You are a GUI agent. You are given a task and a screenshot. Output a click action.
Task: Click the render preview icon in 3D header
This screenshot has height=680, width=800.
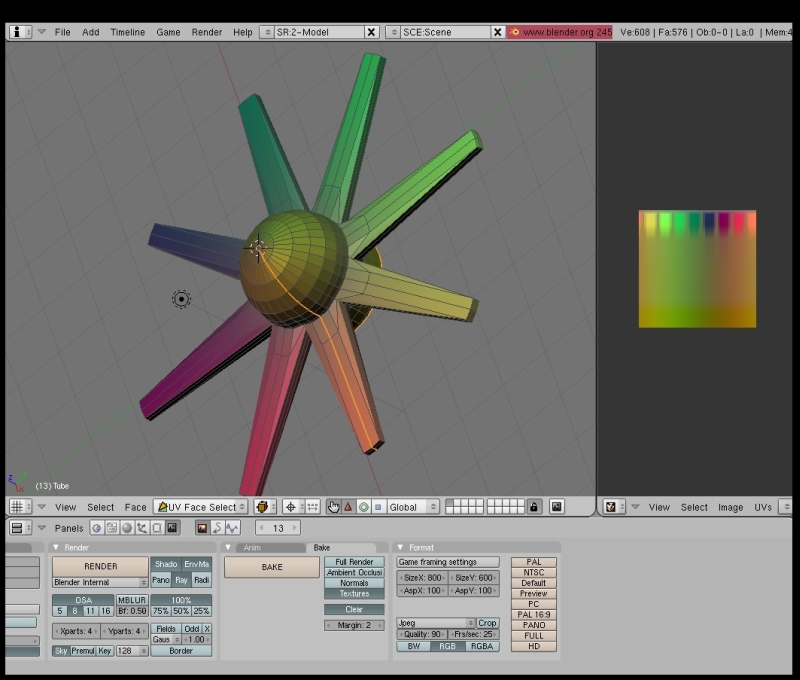point(557,507)
